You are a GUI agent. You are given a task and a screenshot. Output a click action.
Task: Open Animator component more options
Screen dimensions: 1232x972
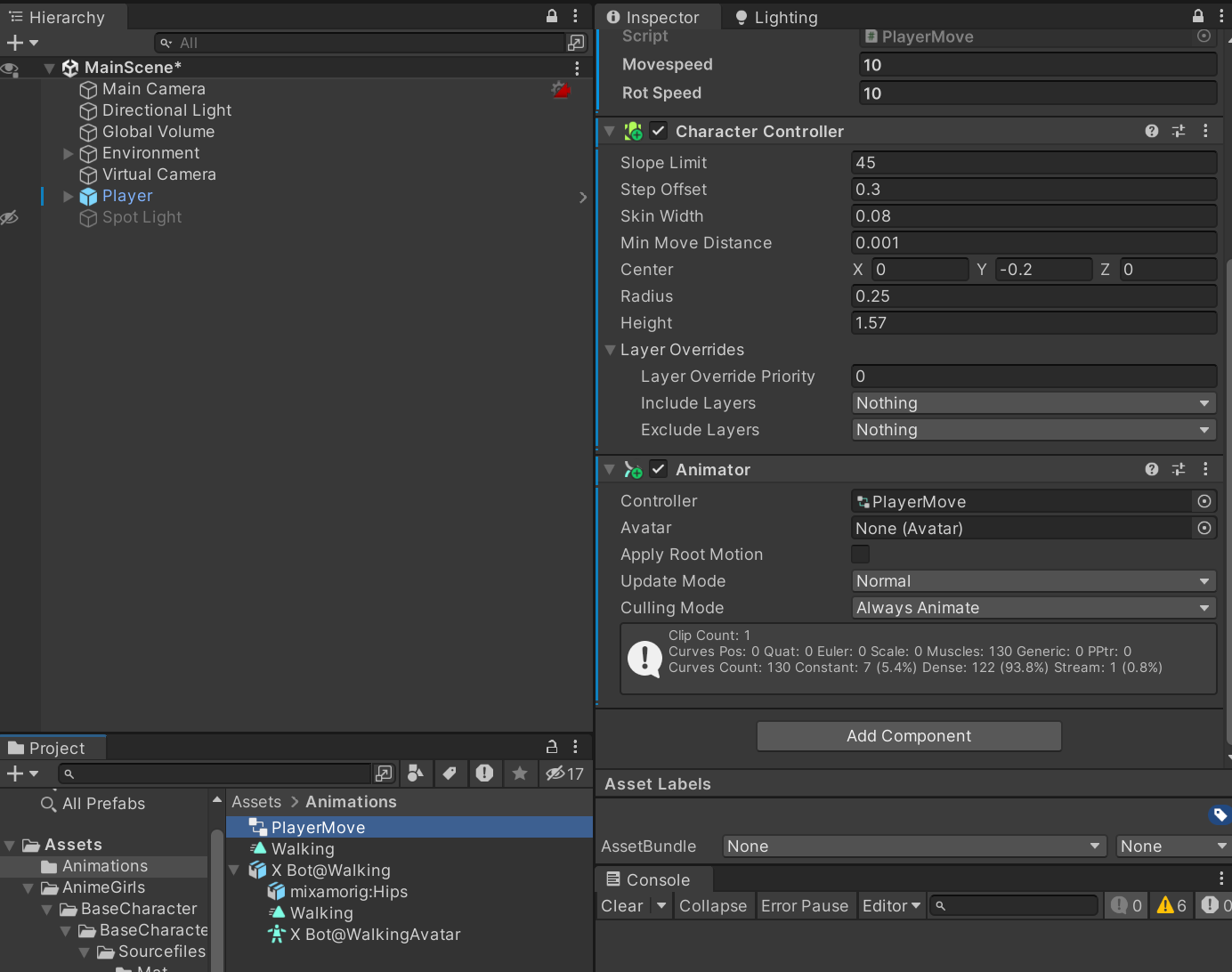(x=1206, y=469)
